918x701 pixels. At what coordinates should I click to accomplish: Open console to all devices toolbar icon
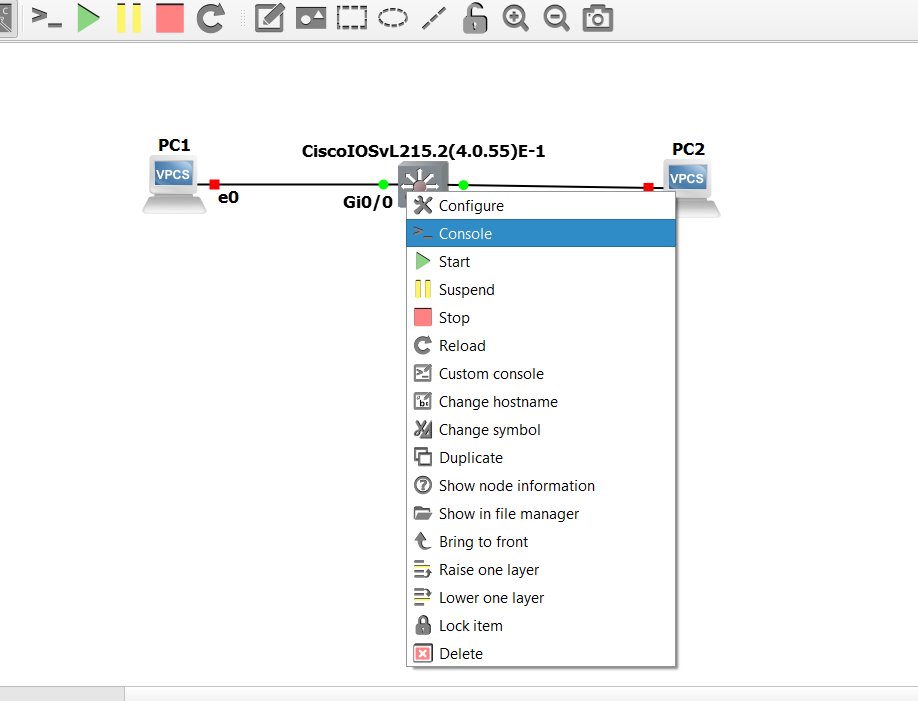[x=47, y=18]
